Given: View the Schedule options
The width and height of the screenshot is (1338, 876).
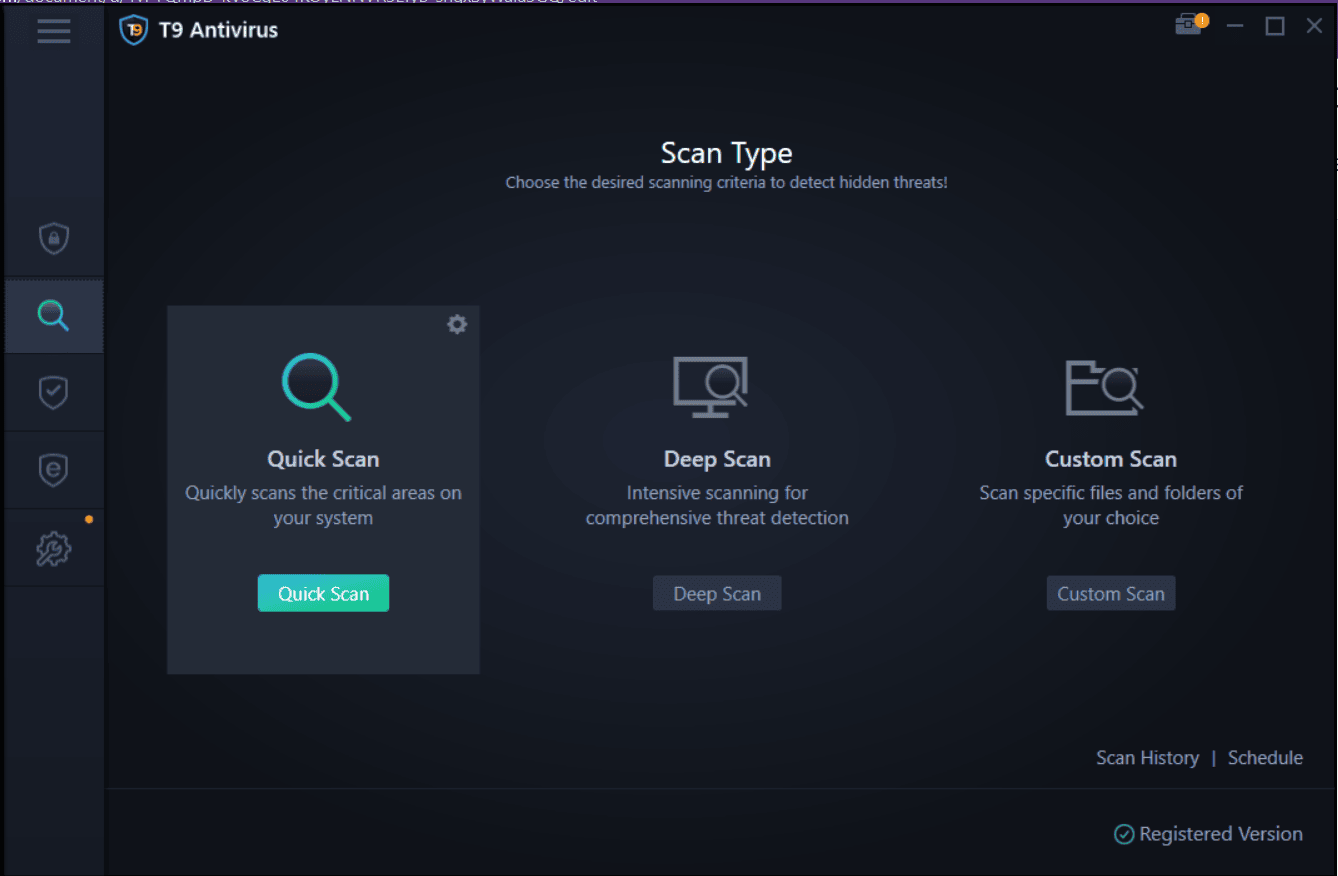Looking at the screenshot, I should (x=1265, y=757).
